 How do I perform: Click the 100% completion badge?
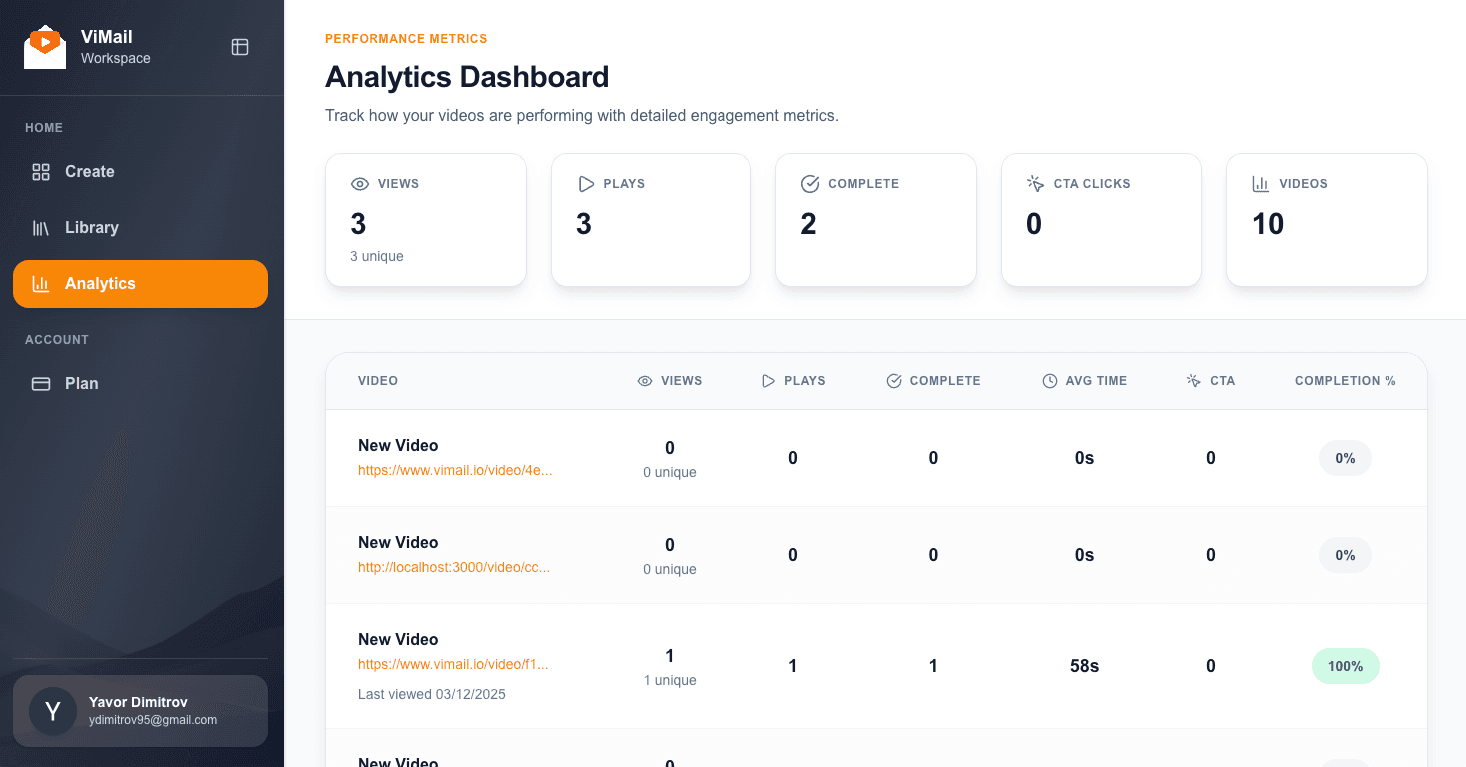(1345, 665)
